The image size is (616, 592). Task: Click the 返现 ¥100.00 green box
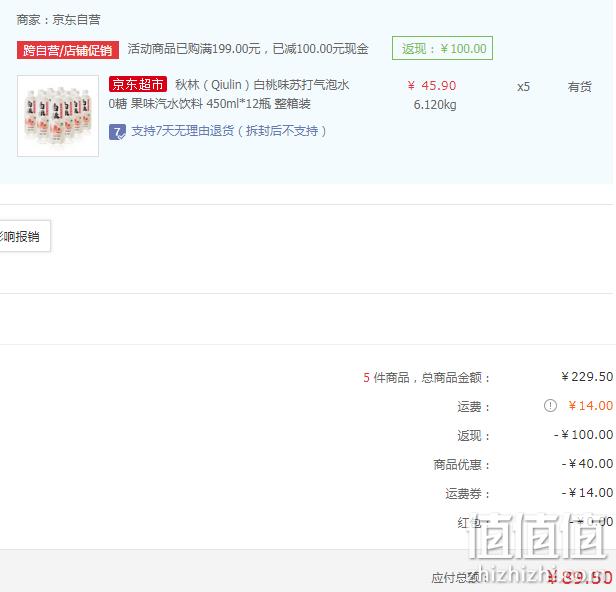[442, 48]
